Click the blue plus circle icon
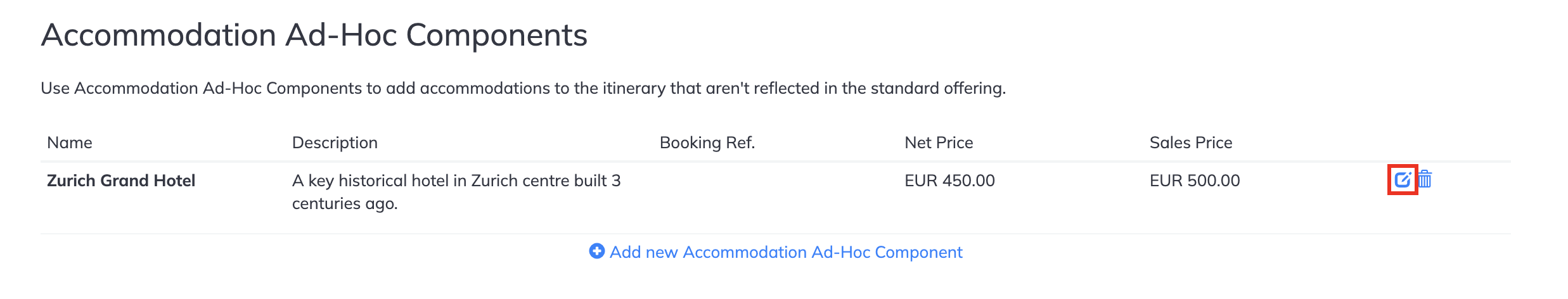 pos(596,251)
